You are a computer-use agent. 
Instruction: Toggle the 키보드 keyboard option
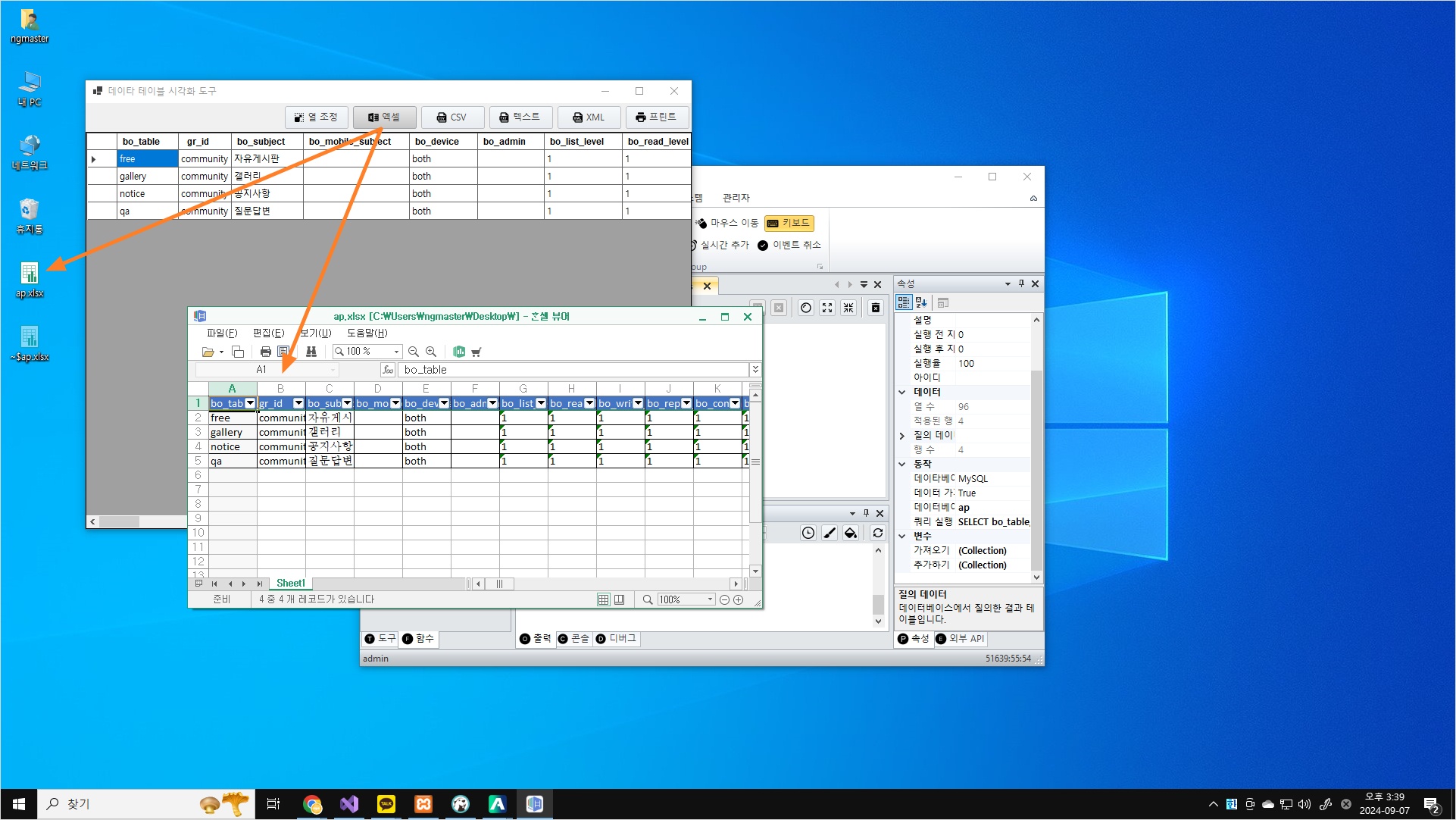(x=789, y=223)
